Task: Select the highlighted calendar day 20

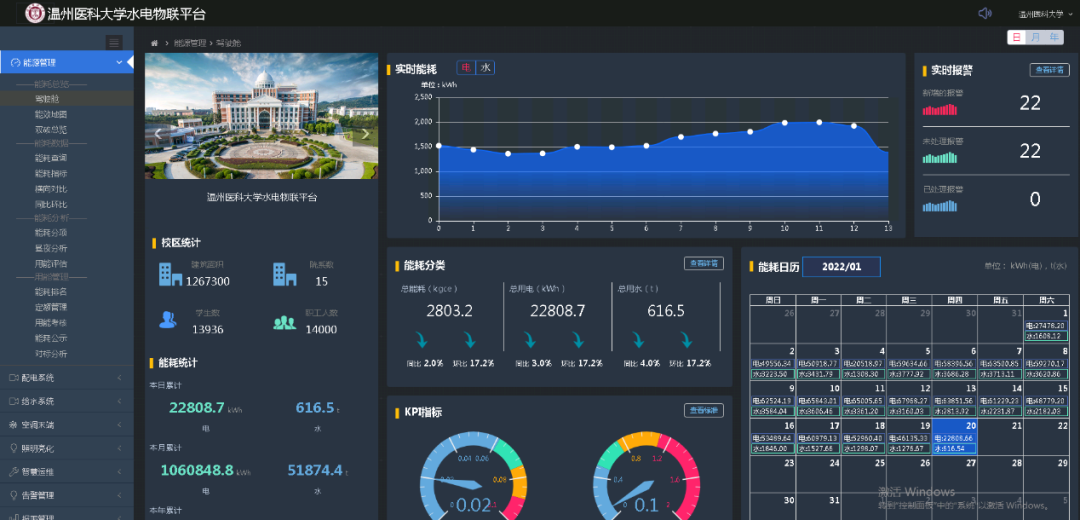Action: [954, 436]
